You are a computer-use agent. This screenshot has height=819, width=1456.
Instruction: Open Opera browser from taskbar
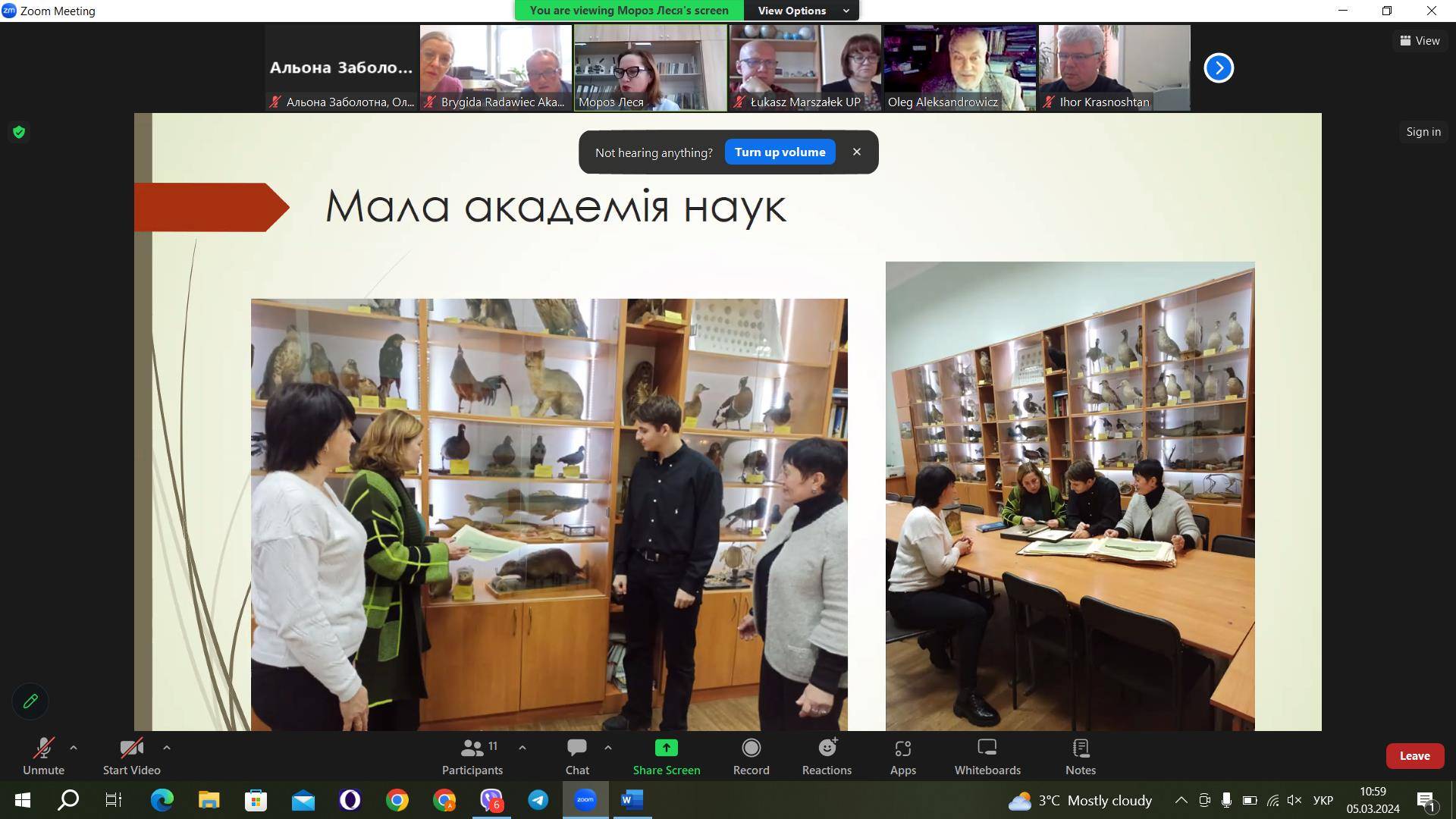tap(350, 800)
